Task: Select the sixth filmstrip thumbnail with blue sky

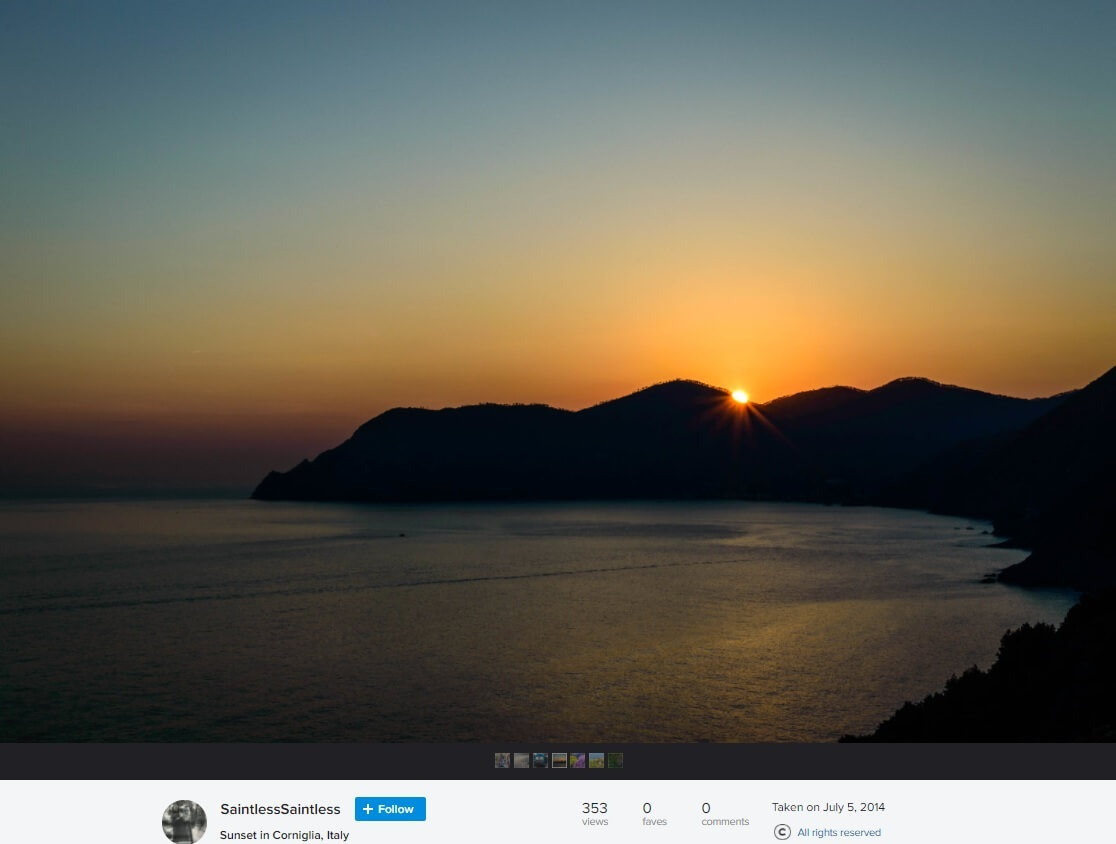Action: click(x=596, y=760)
